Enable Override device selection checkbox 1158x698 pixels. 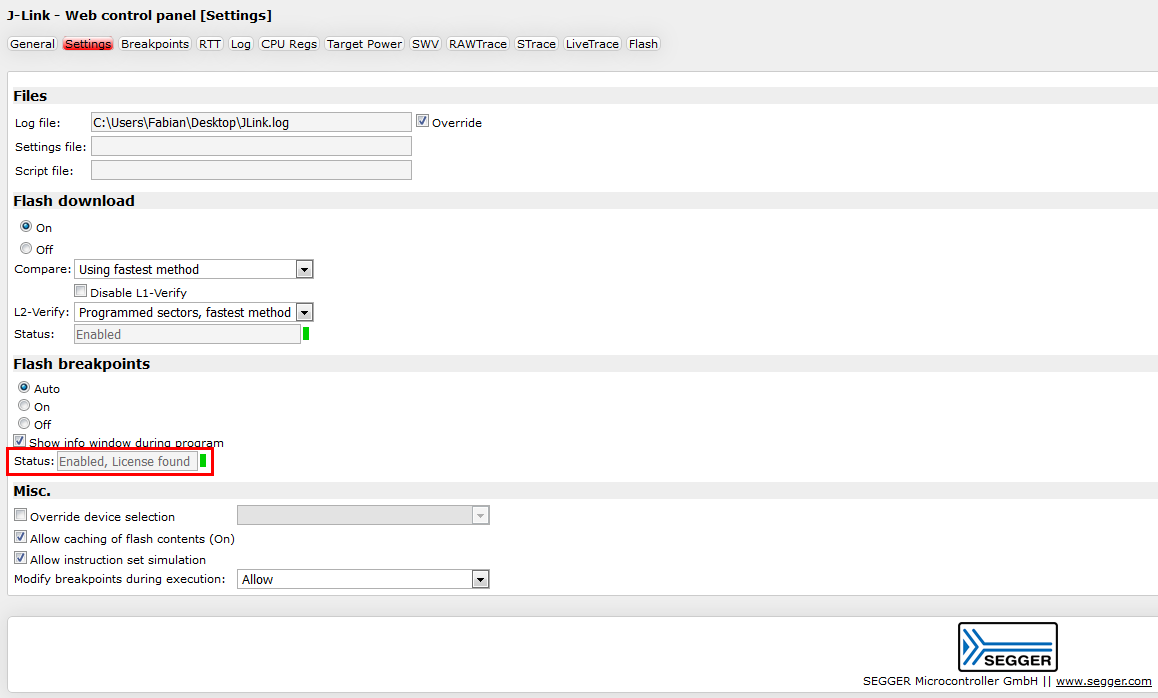[x=21, y=515]
